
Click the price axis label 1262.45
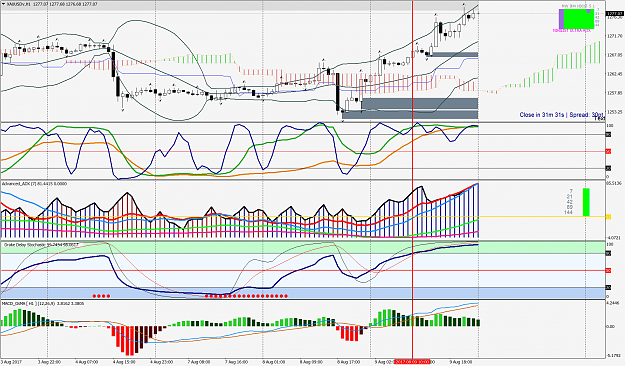click(x=614, y=74)
